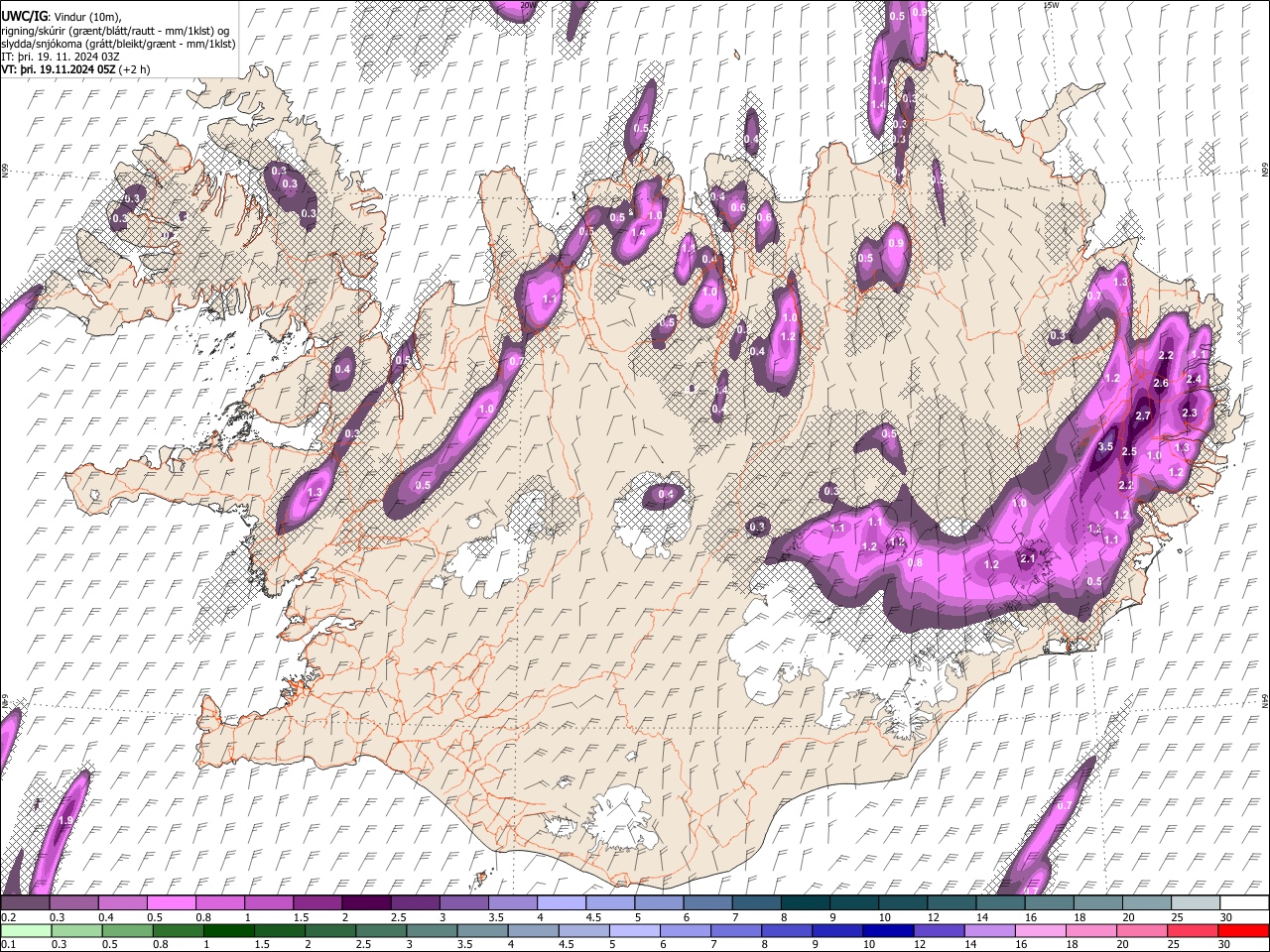Viewport: 1270px width, 952px height.
Task: Click upper legend swatch starting at 2
Action: pos(366,902)
